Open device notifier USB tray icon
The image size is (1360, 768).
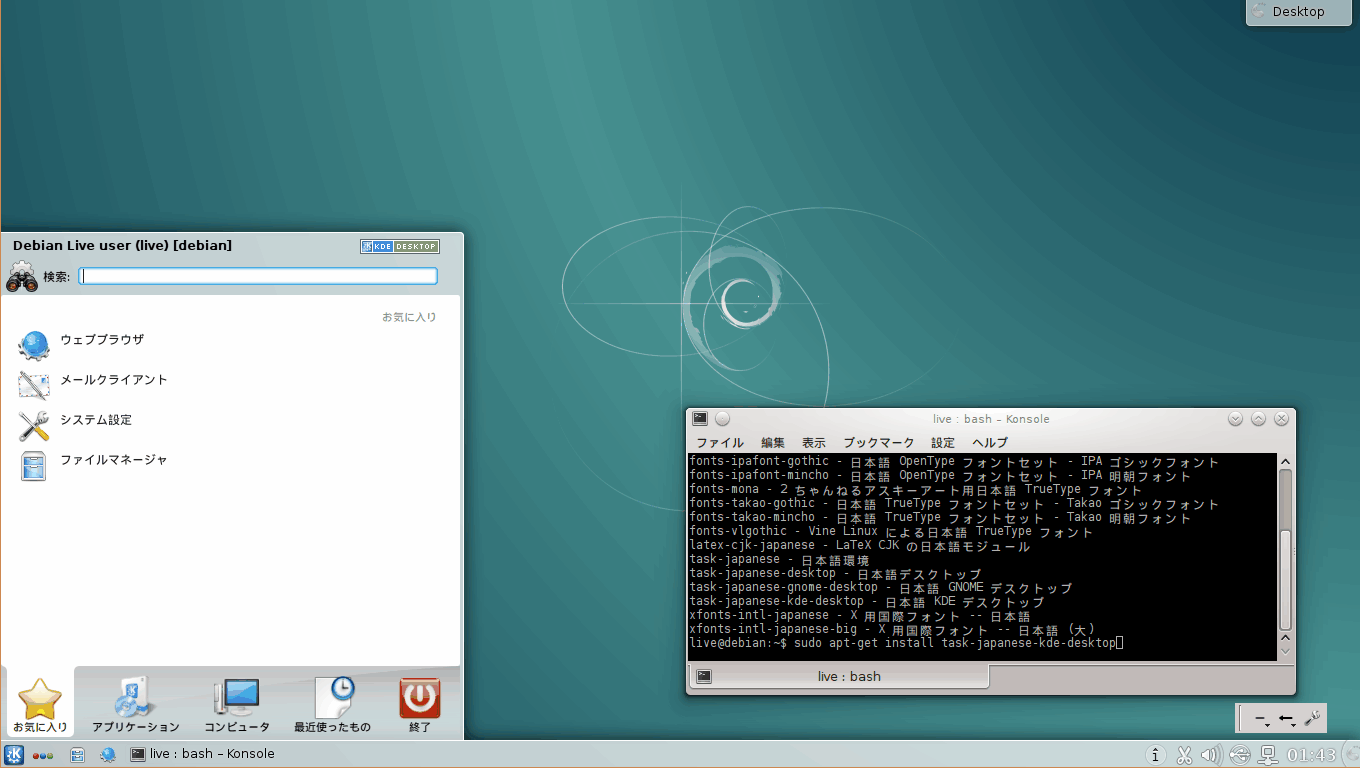tap(1240, 755)
